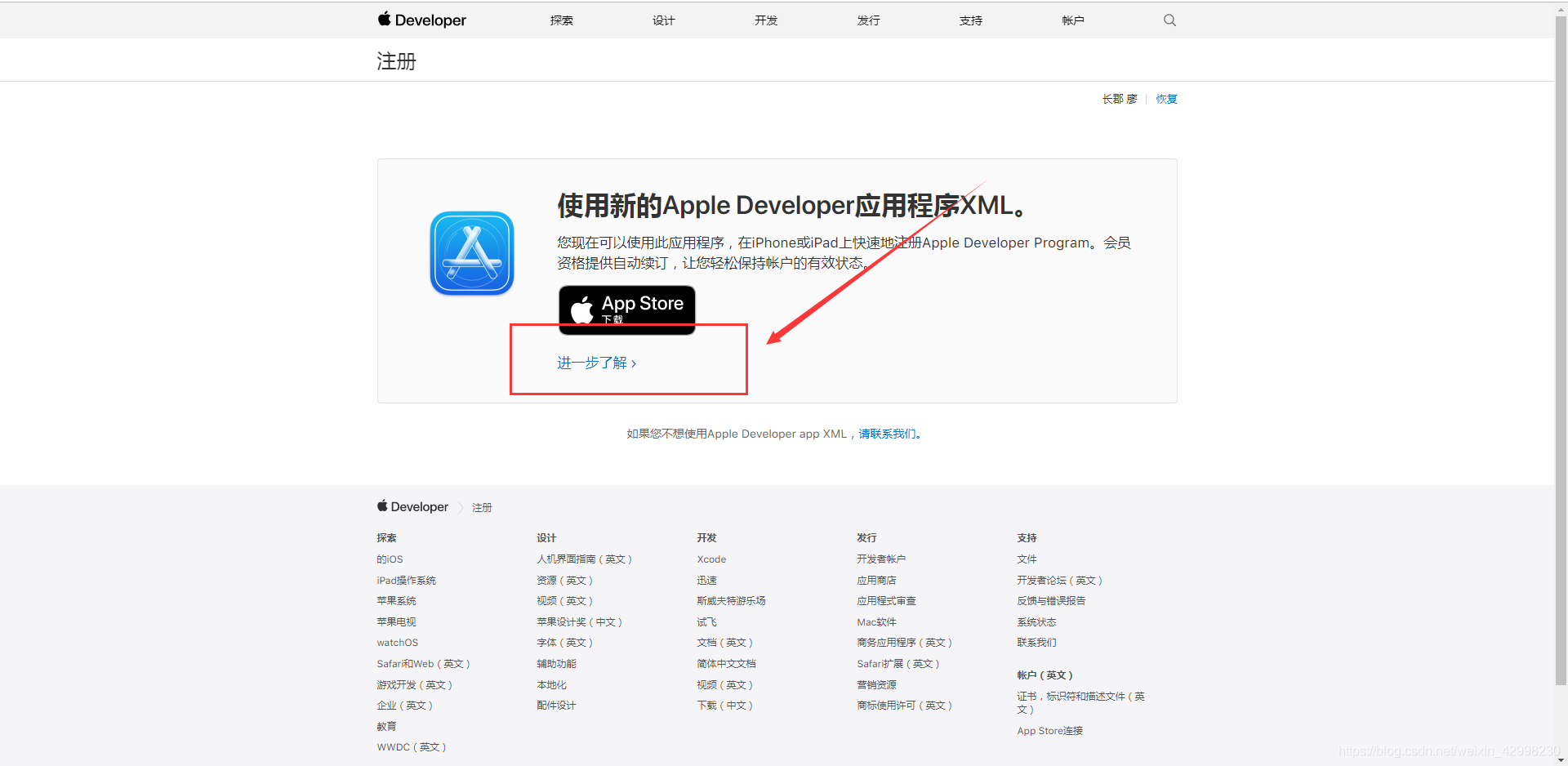Open footer link 的iOS
This screenshot has width=1568, height=766.
[x=390, y=559]
